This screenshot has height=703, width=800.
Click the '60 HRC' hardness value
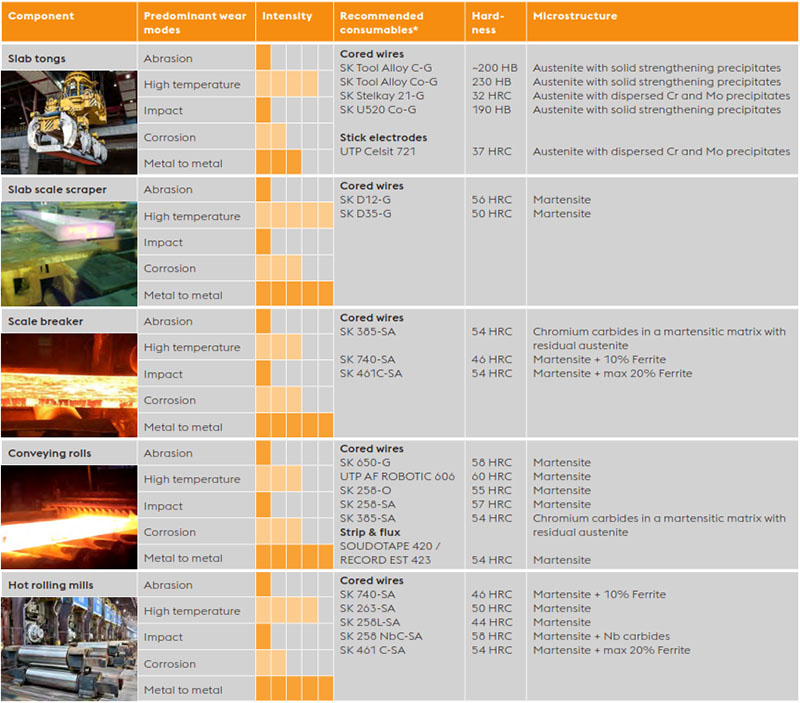point(491,476)
